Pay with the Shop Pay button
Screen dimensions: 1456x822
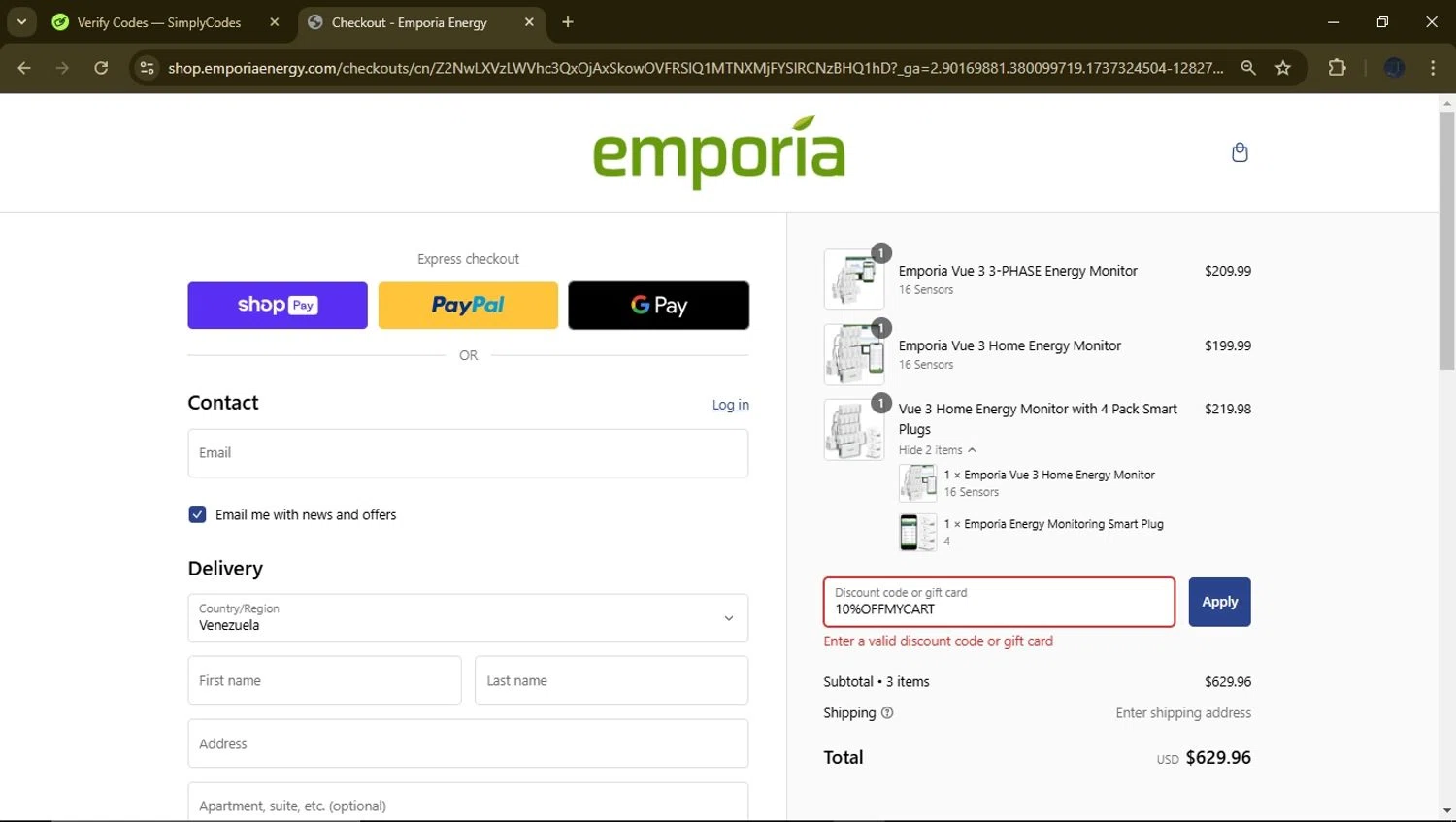click(x=278, y=306)
